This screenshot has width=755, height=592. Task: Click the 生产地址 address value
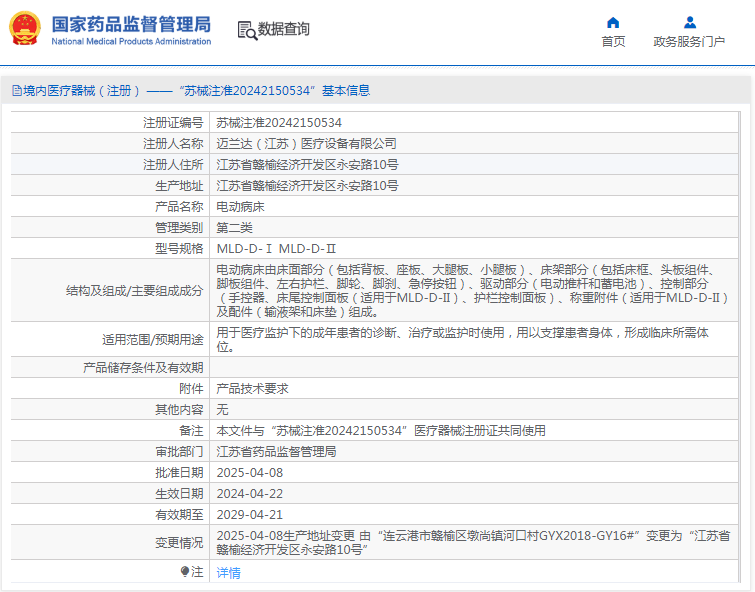click(307, 185)
